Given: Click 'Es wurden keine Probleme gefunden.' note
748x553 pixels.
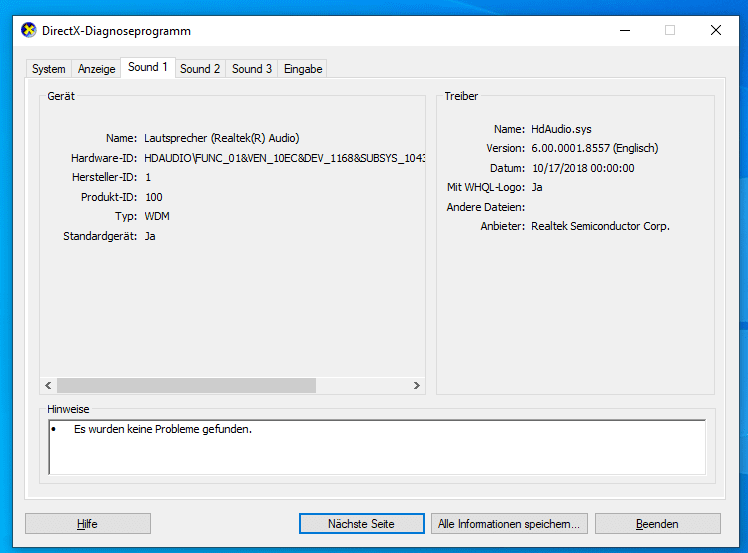Looking at the screenshot, I should (x=163, y=429).
